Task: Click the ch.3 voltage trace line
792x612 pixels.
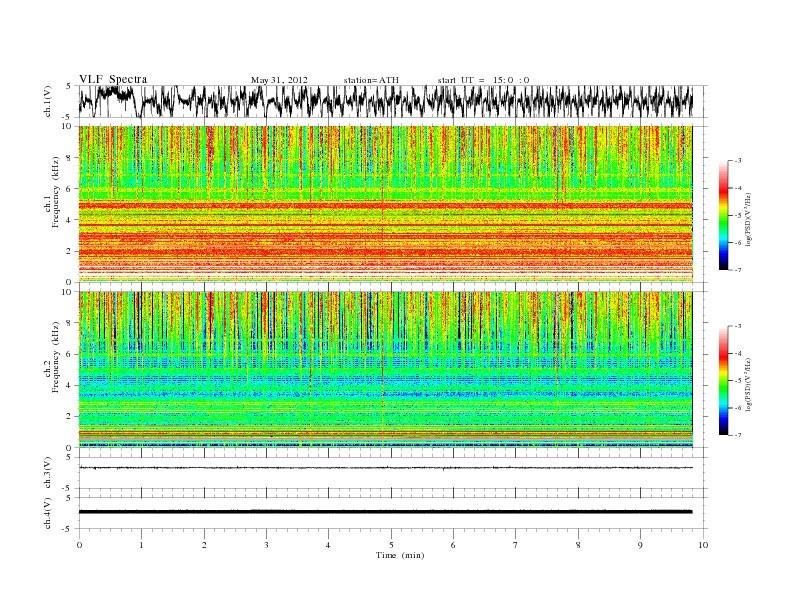Action: [385, 468]
